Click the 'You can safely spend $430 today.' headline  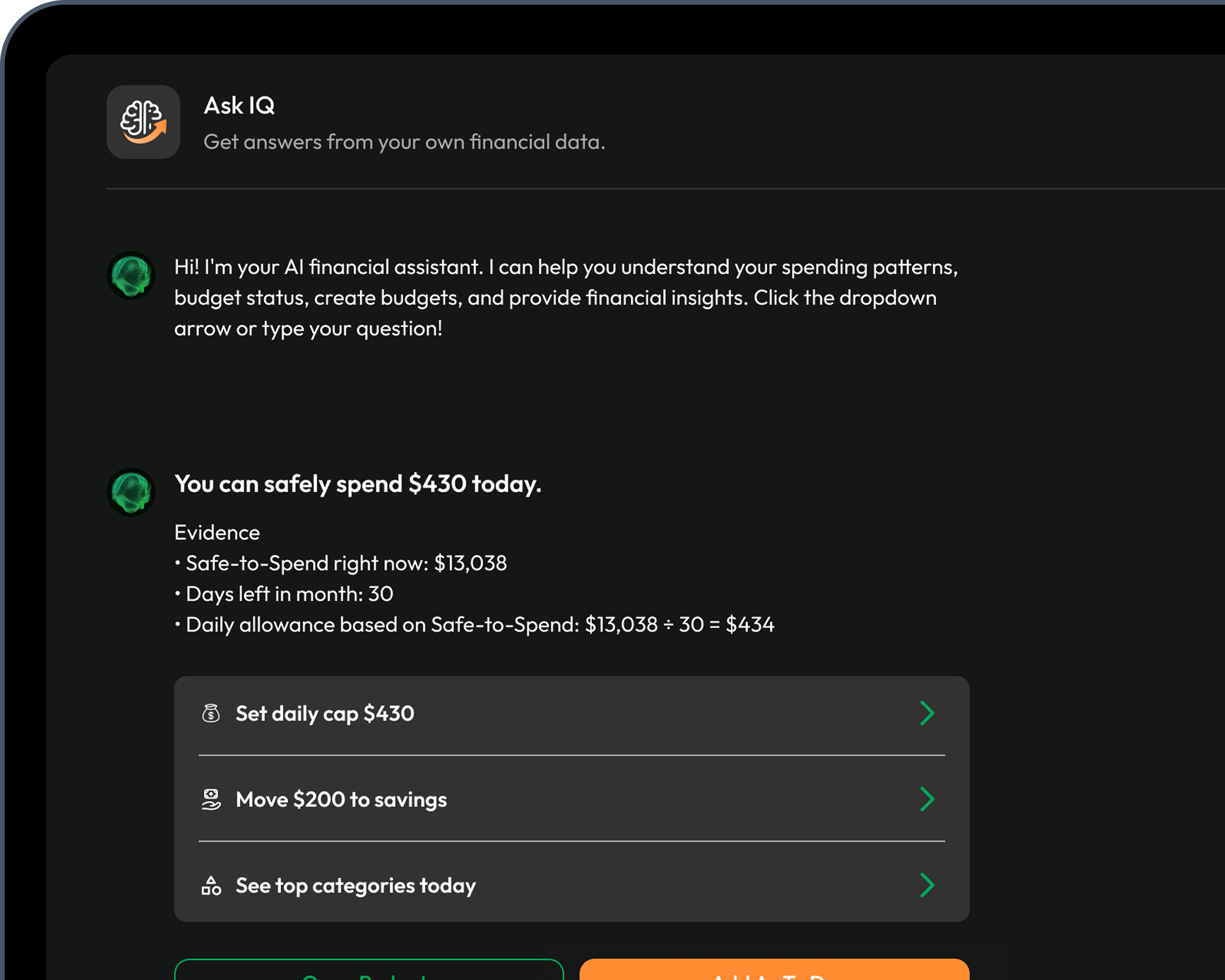(x=358, y=484)
